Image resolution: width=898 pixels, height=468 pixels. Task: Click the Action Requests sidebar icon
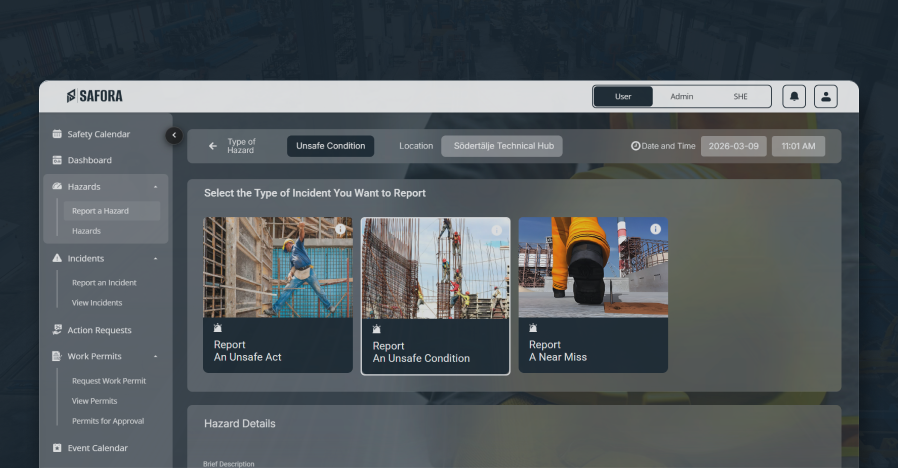click(x=57, y=330)
